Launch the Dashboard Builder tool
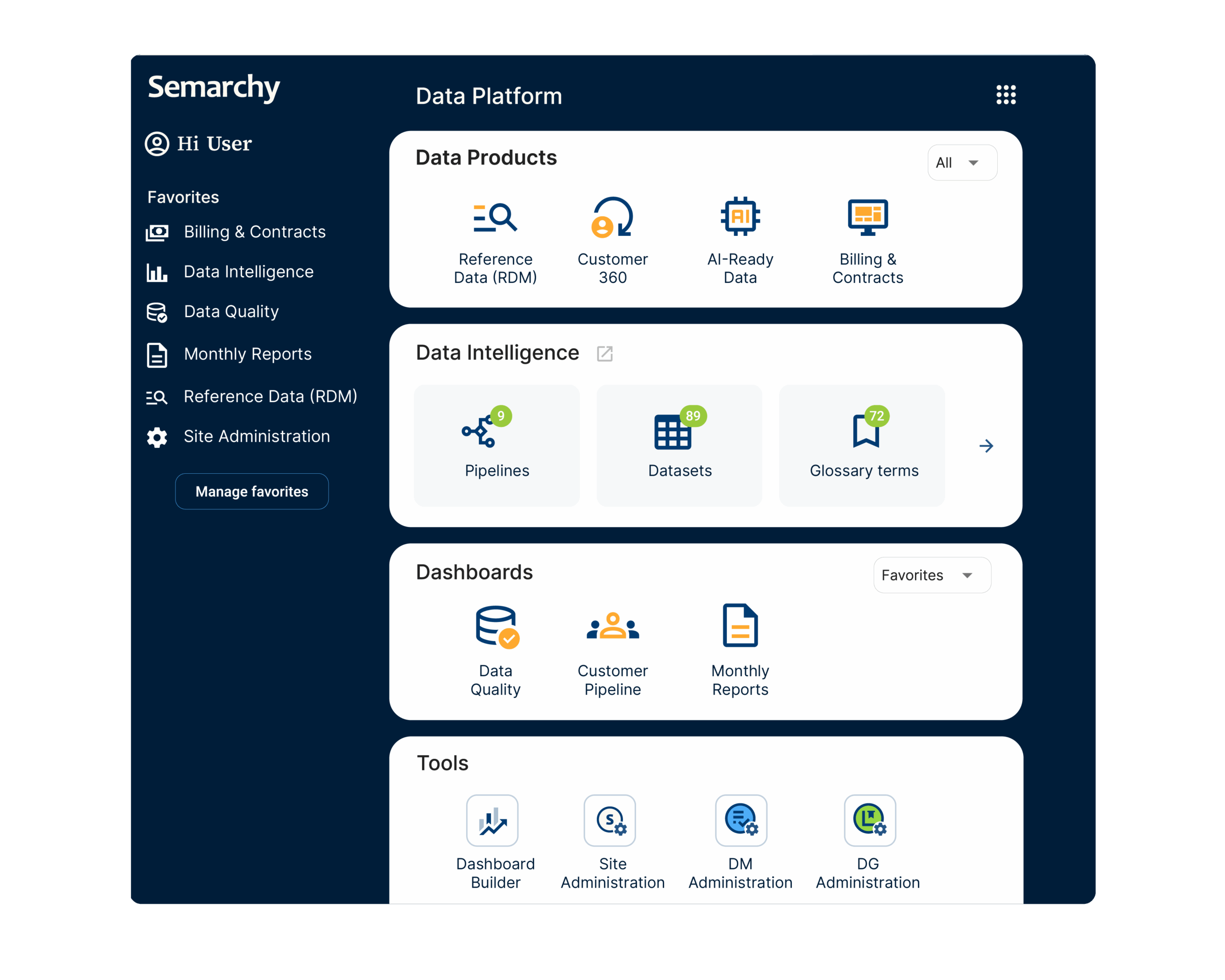Viewport: 1225px width, 980px height. tap(495, 843)
